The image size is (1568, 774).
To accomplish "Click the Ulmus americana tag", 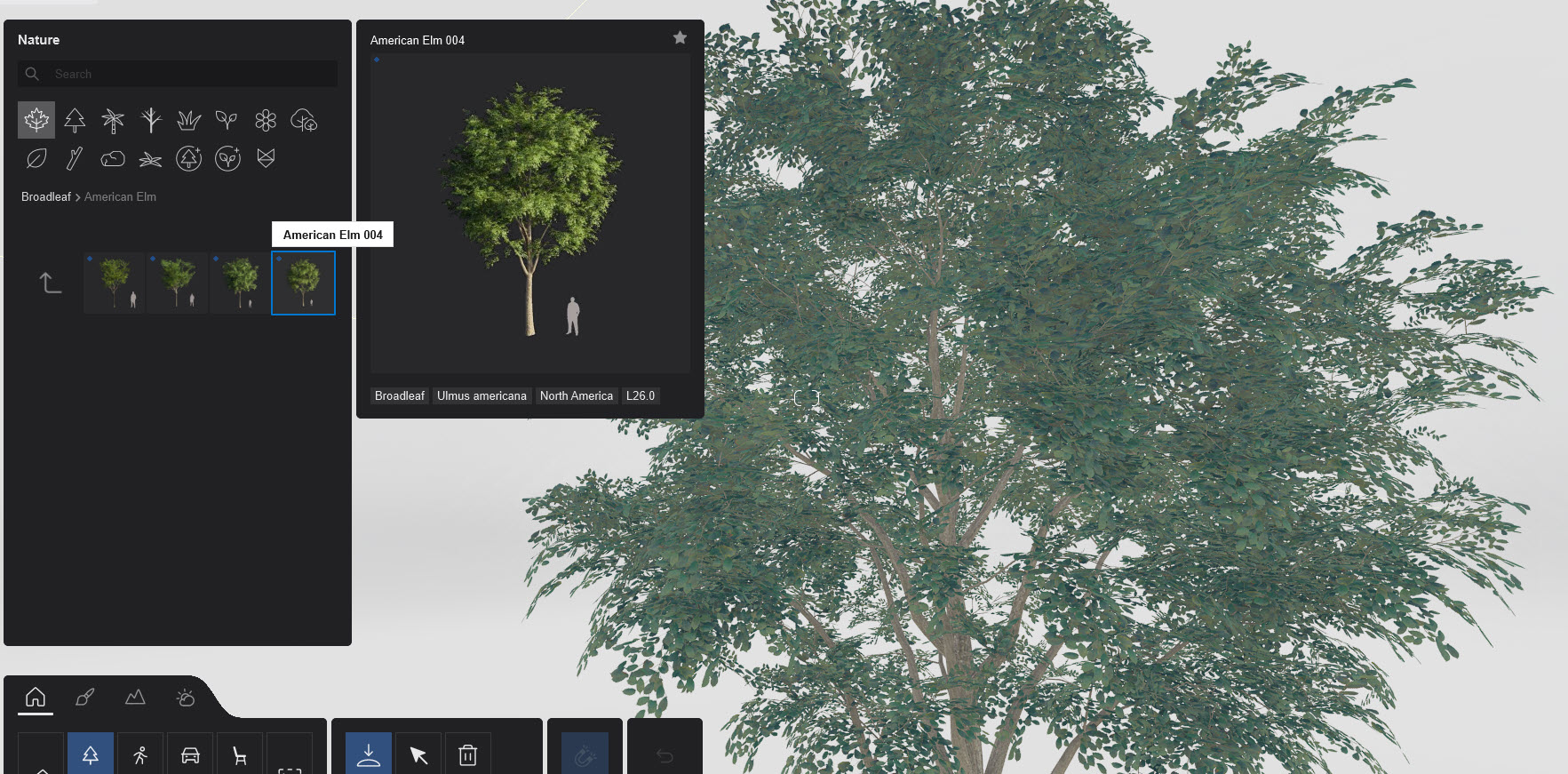I will pos(482,396).
